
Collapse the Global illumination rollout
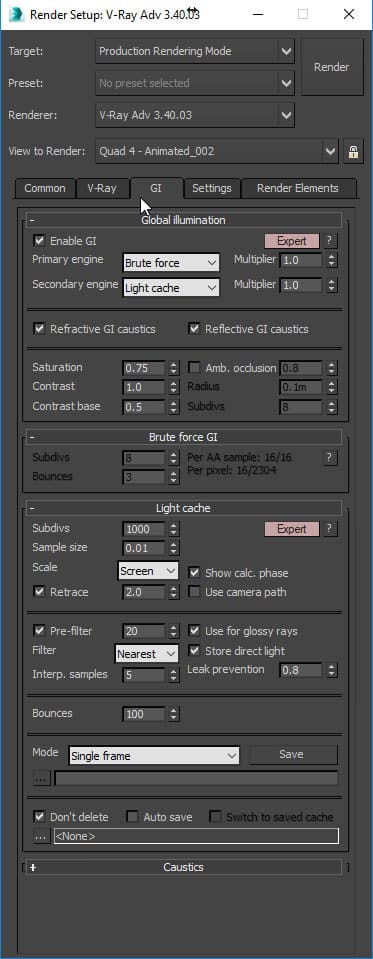(183, 220)
